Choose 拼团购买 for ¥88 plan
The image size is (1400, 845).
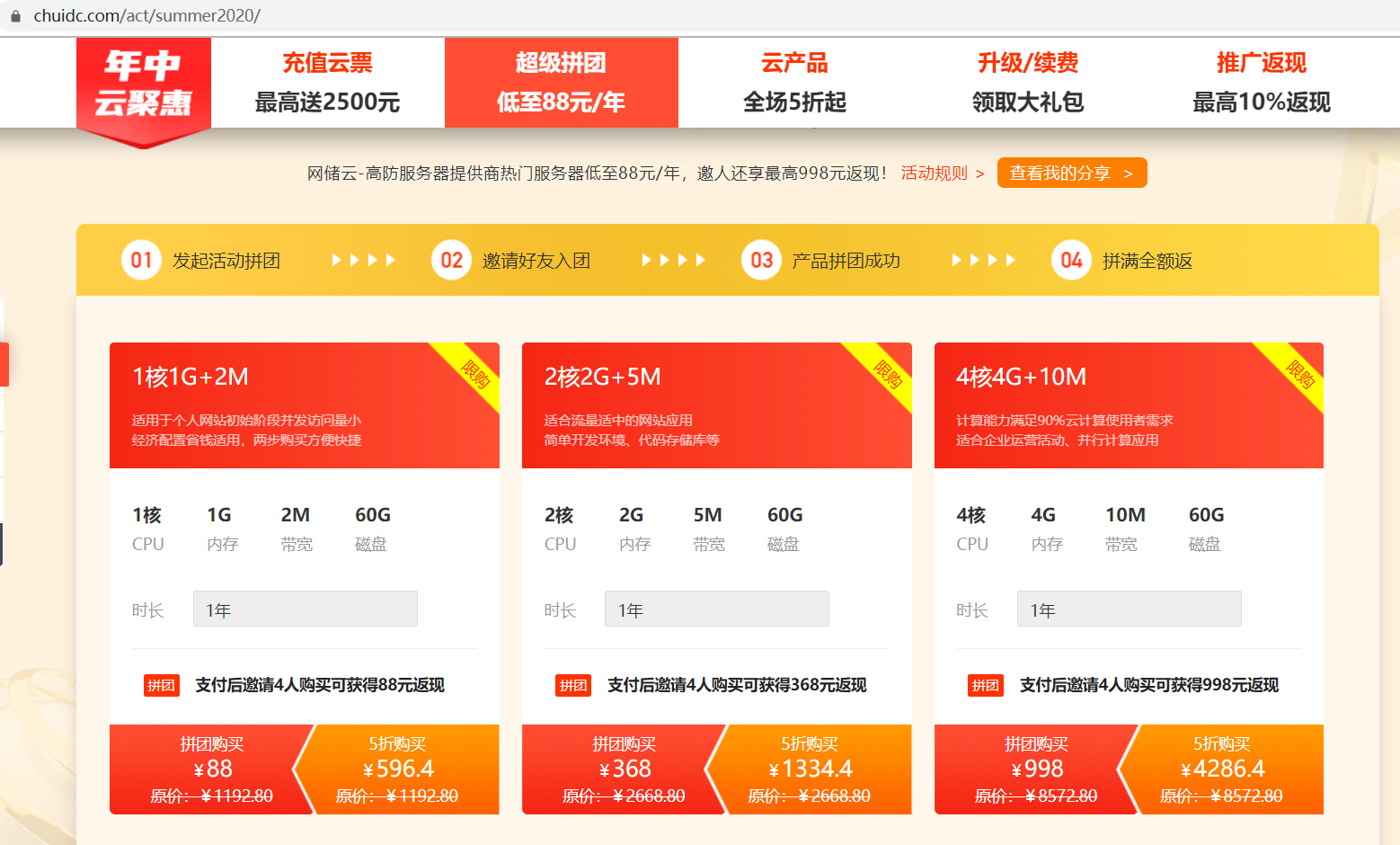211,769
